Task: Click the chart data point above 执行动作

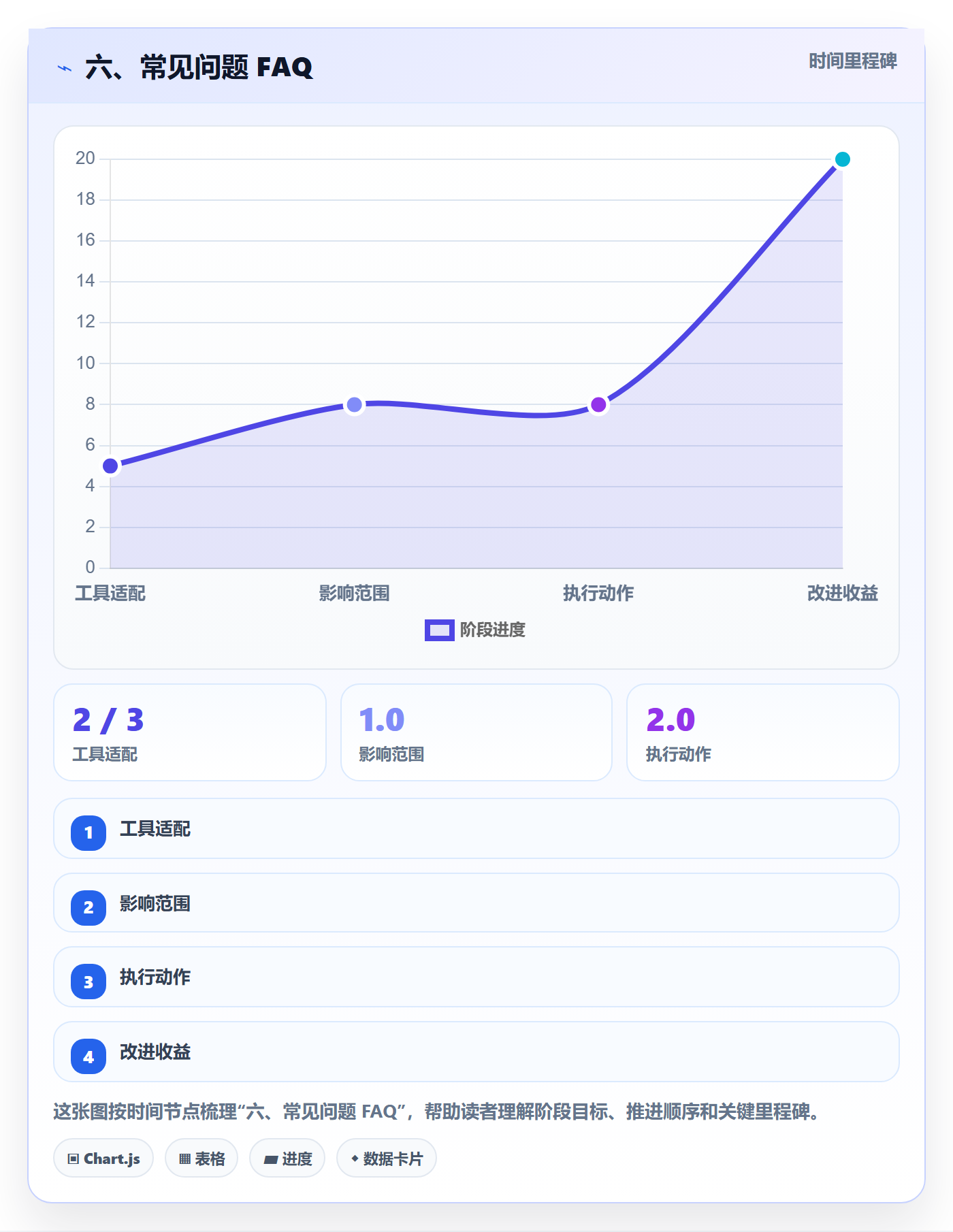Action: pos(598,405)
